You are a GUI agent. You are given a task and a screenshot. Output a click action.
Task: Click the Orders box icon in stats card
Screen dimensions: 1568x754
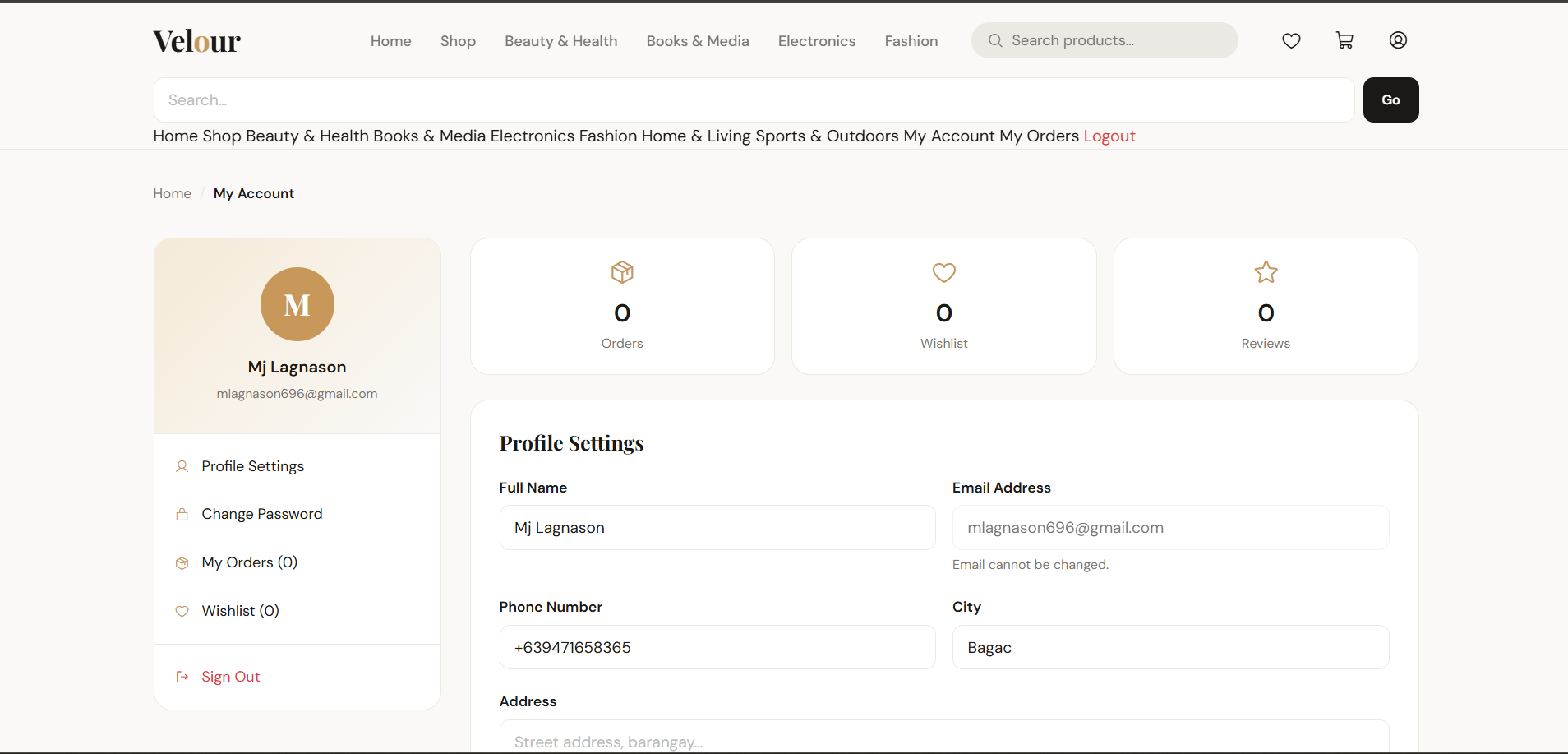pos(622,272)
